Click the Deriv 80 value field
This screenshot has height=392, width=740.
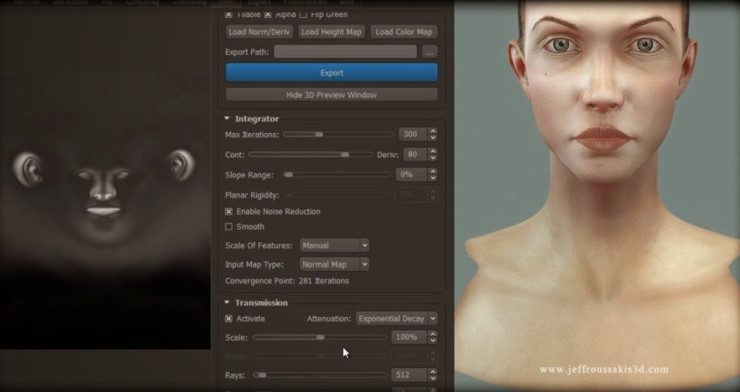coord(415,154)
